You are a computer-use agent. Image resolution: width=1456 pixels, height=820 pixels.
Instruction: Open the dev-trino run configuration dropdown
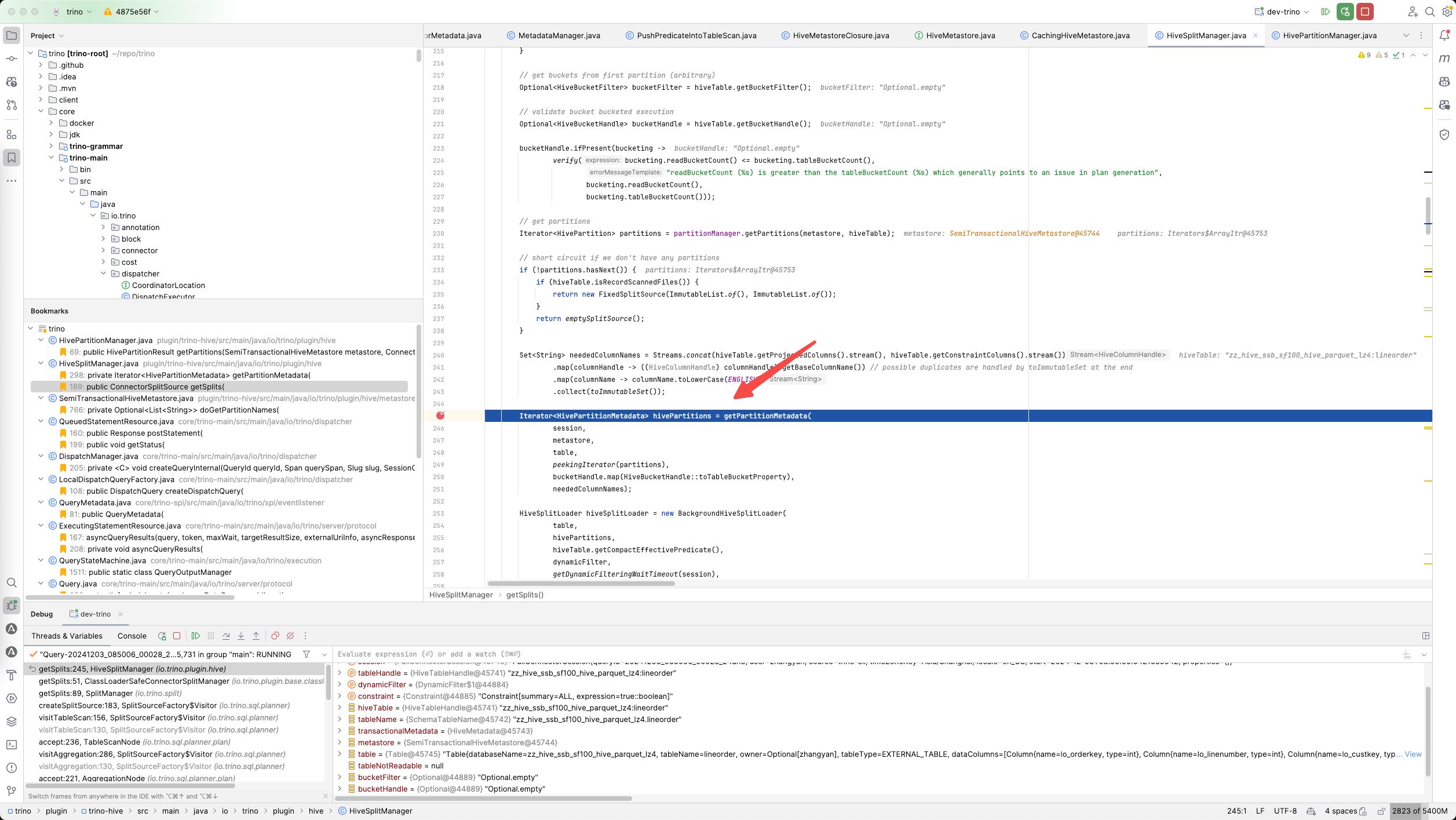tap(1282, 12)
